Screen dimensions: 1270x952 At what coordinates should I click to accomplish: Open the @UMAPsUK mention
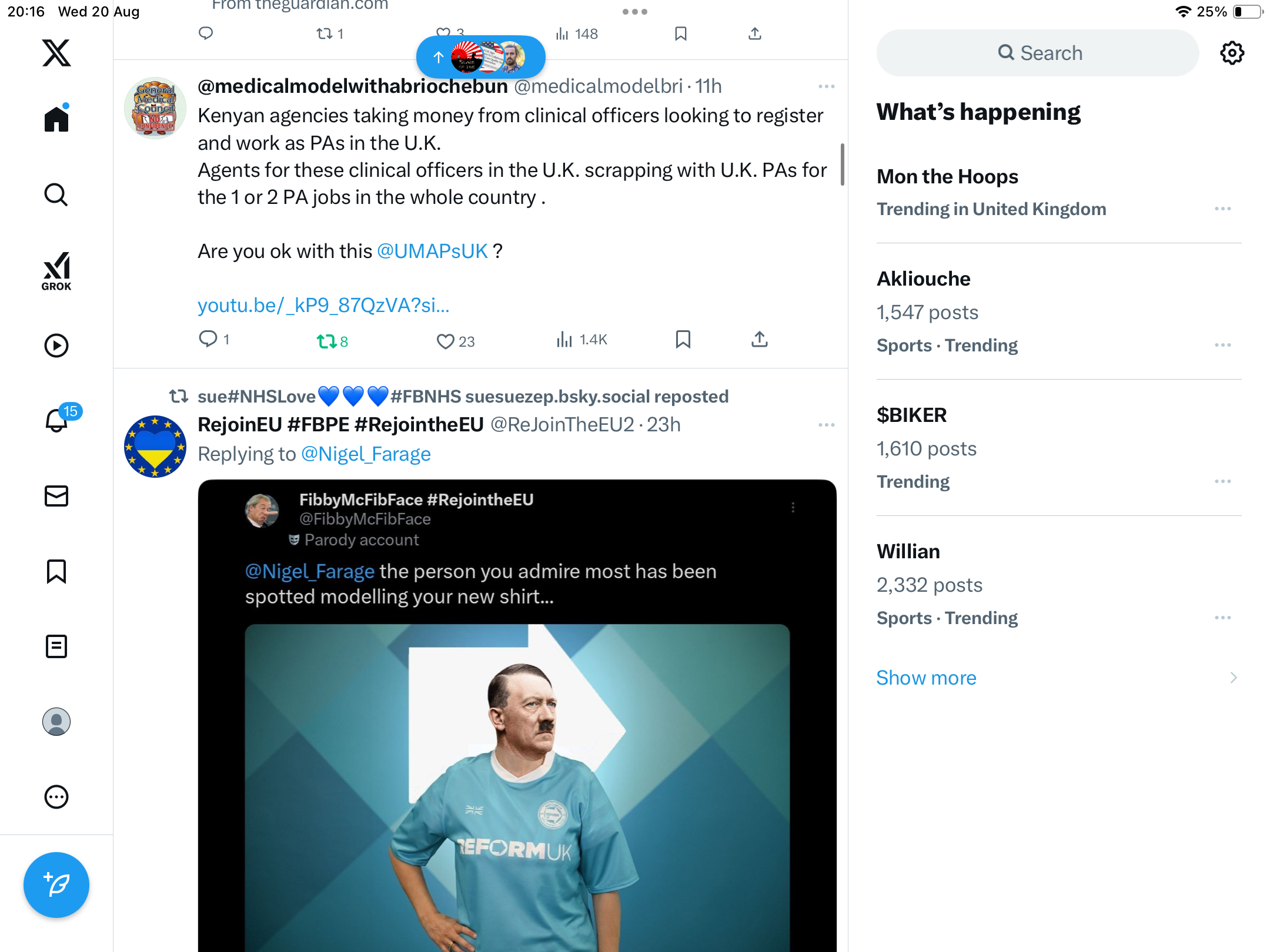click(432, 252)
